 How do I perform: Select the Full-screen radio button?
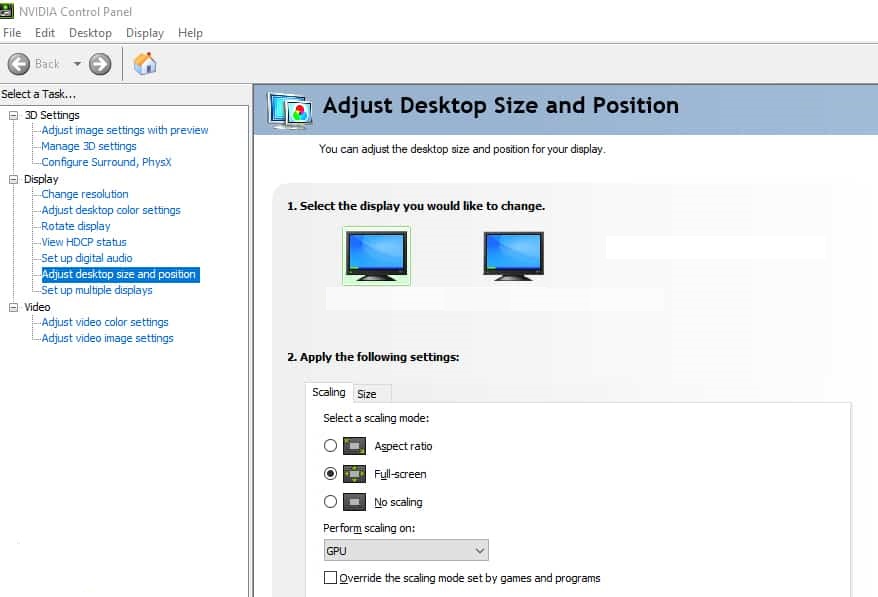(x=330, y=473)
